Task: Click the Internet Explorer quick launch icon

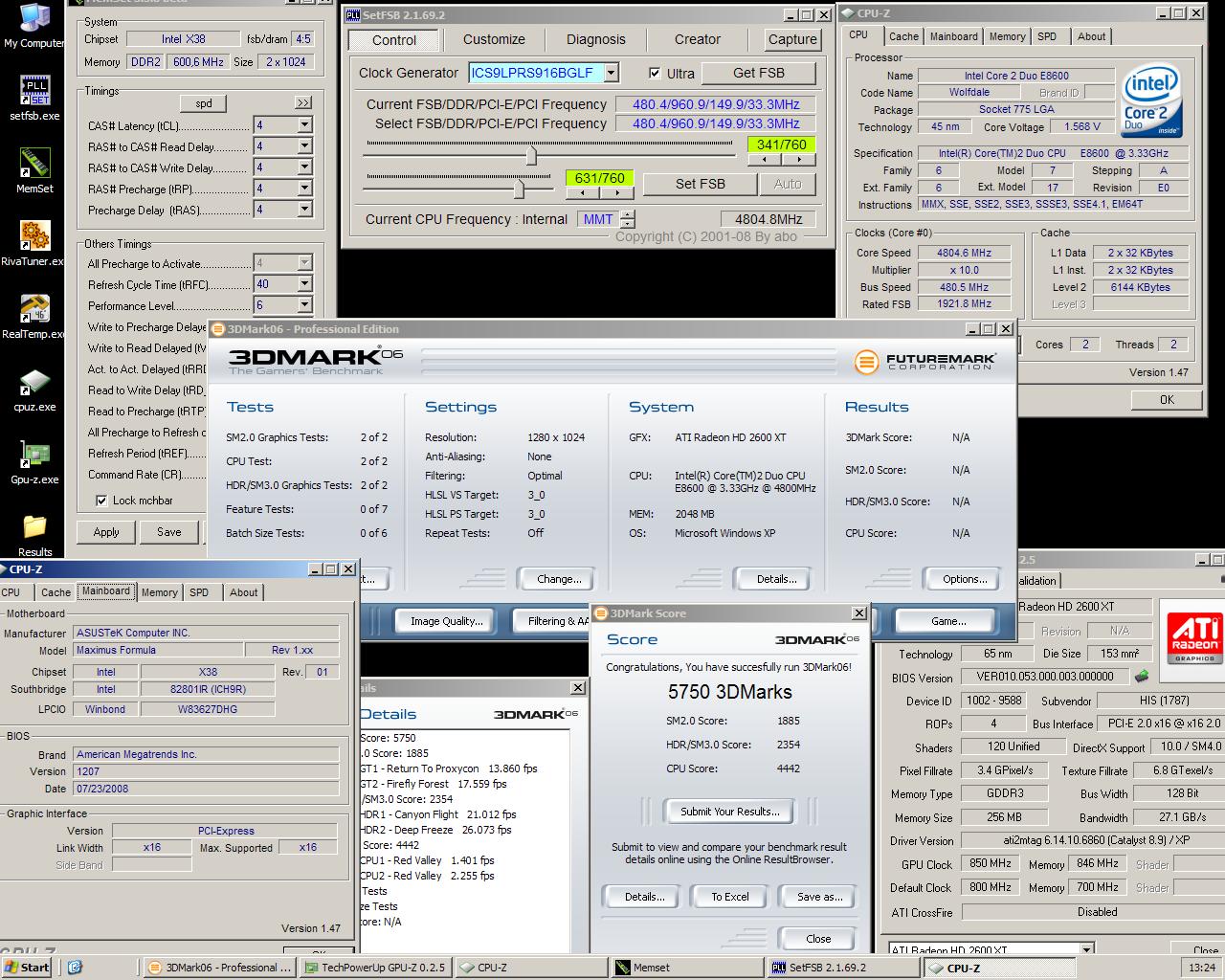Action: [x=76, y=968]
